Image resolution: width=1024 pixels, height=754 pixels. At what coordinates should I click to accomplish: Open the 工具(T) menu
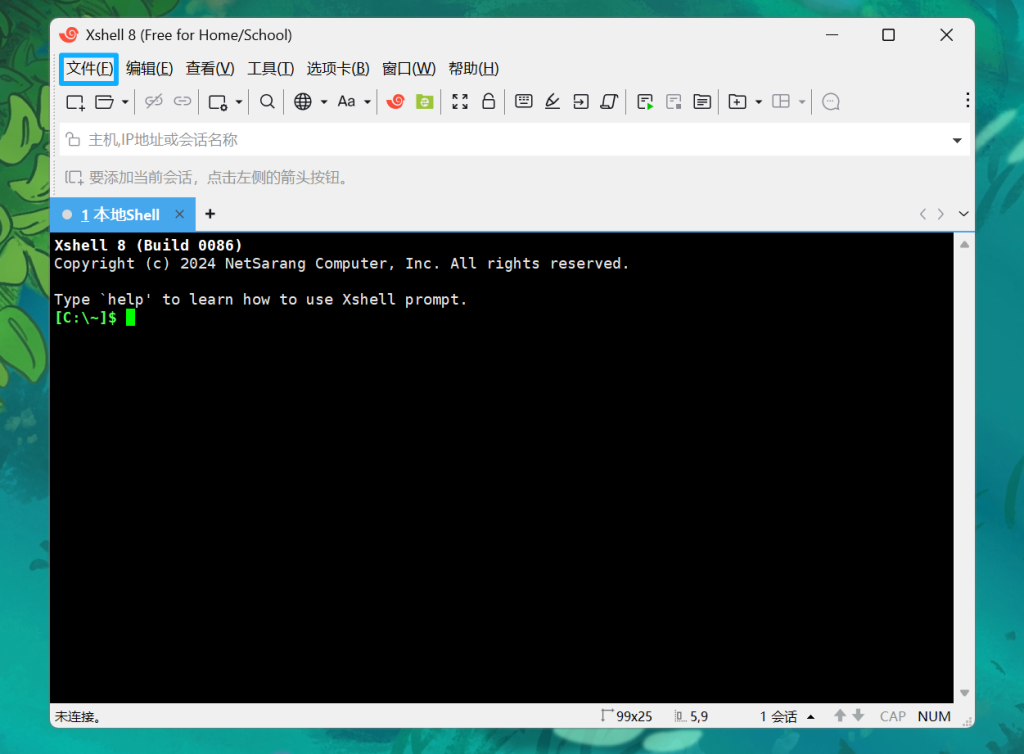click(x=270, y=69)
